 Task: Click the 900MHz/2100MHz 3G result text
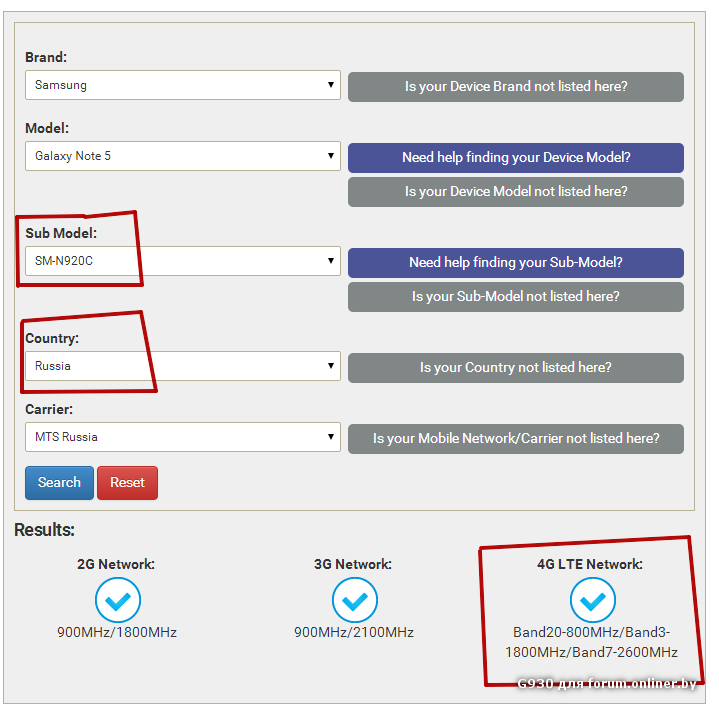click(354, 632)
